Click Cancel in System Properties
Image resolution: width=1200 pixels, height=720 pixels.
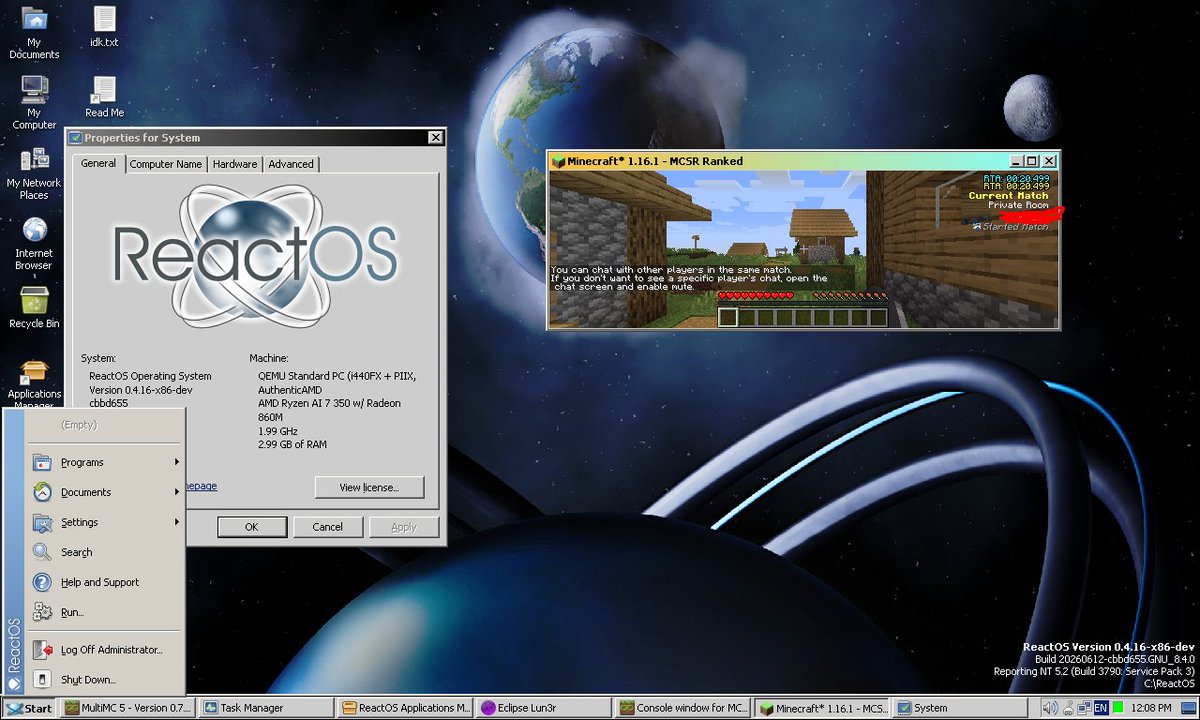click(x=328, y=527)
